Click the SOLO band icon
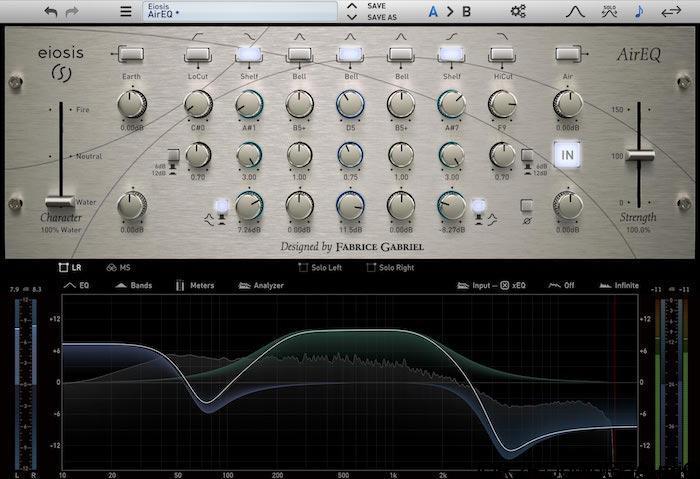 coord(609,12)
